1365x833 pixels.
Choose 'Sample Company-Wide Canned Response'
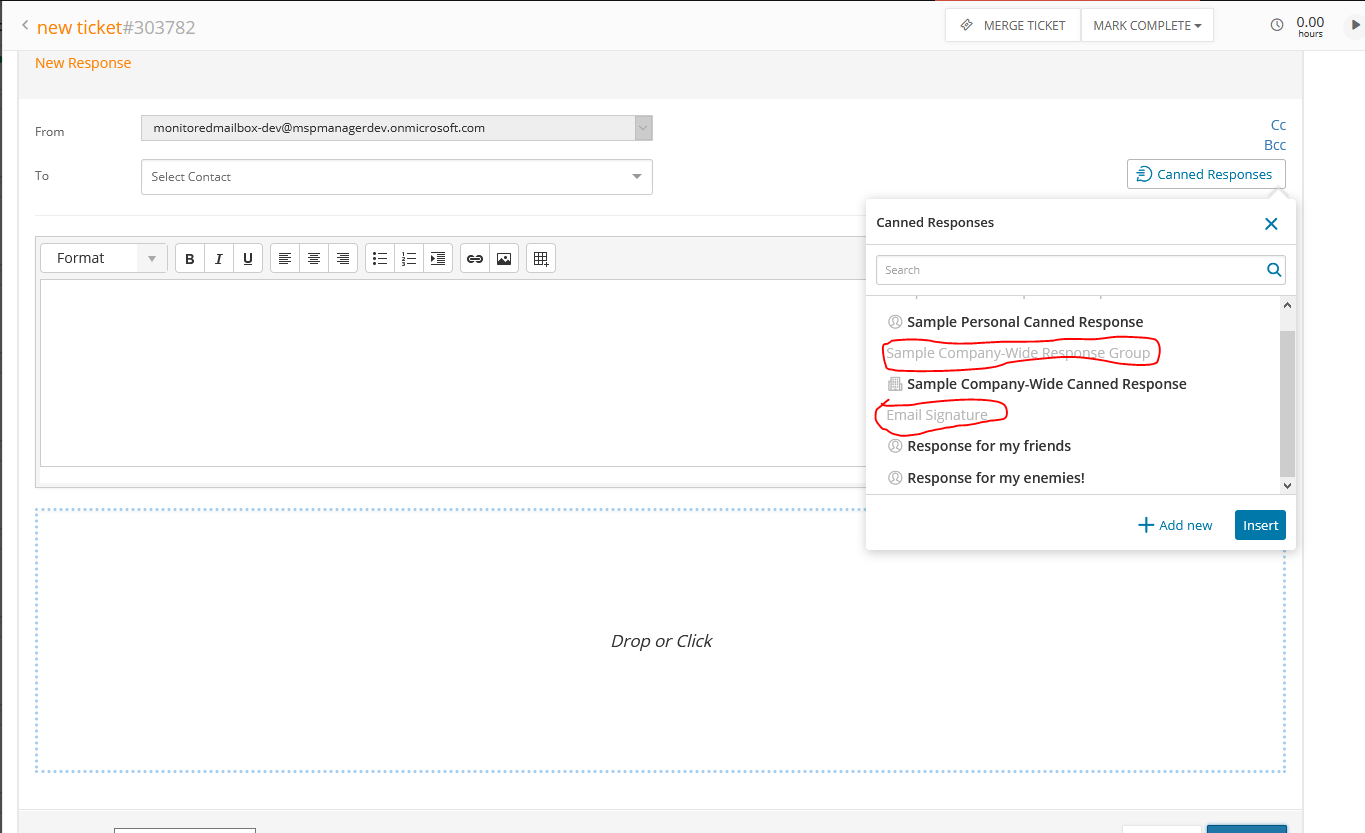1047,383
